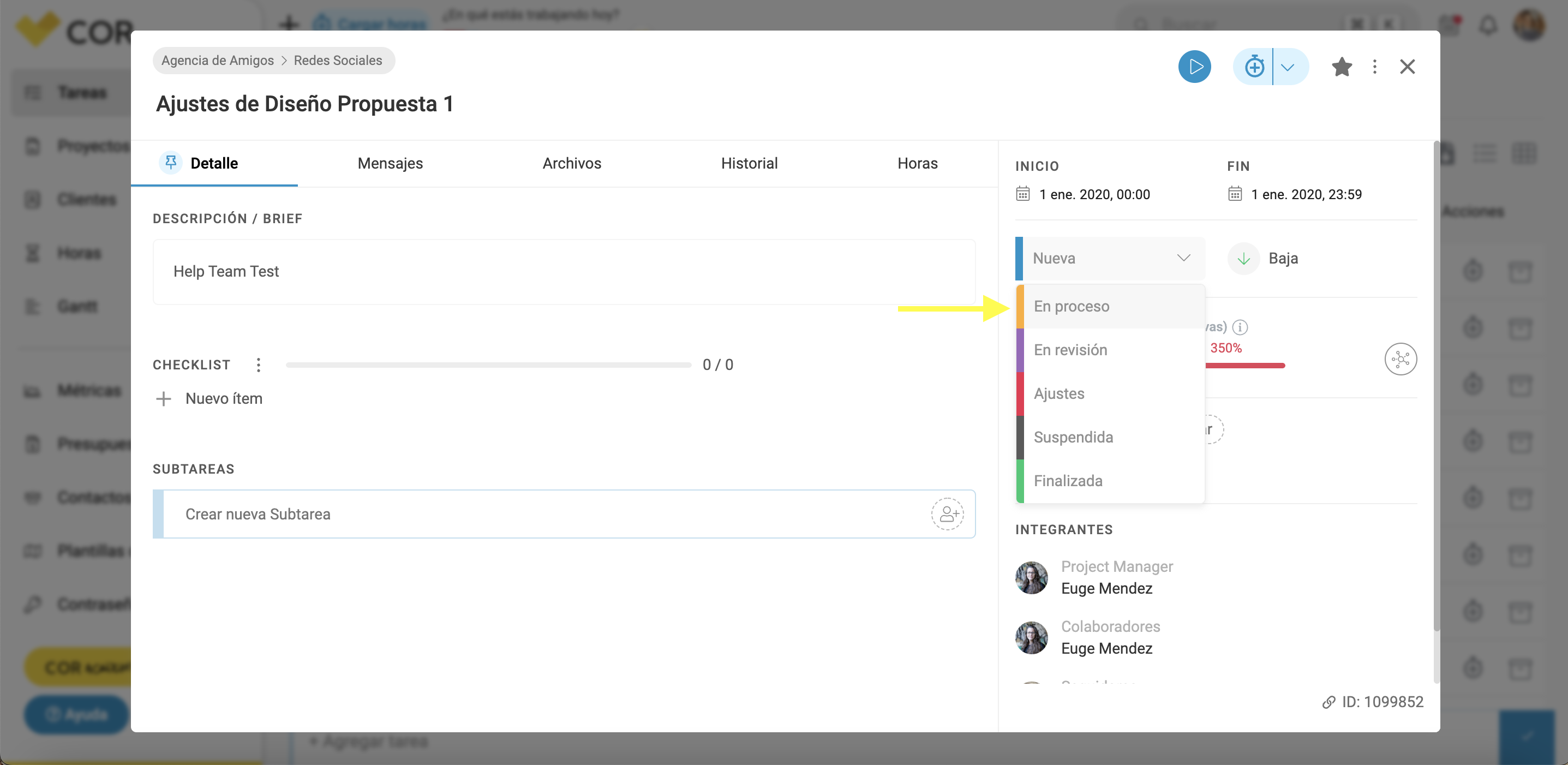Open the checklist three-dot options
Image resolution: width=1568 pixels, height=765 pixels.
point(259,365)
